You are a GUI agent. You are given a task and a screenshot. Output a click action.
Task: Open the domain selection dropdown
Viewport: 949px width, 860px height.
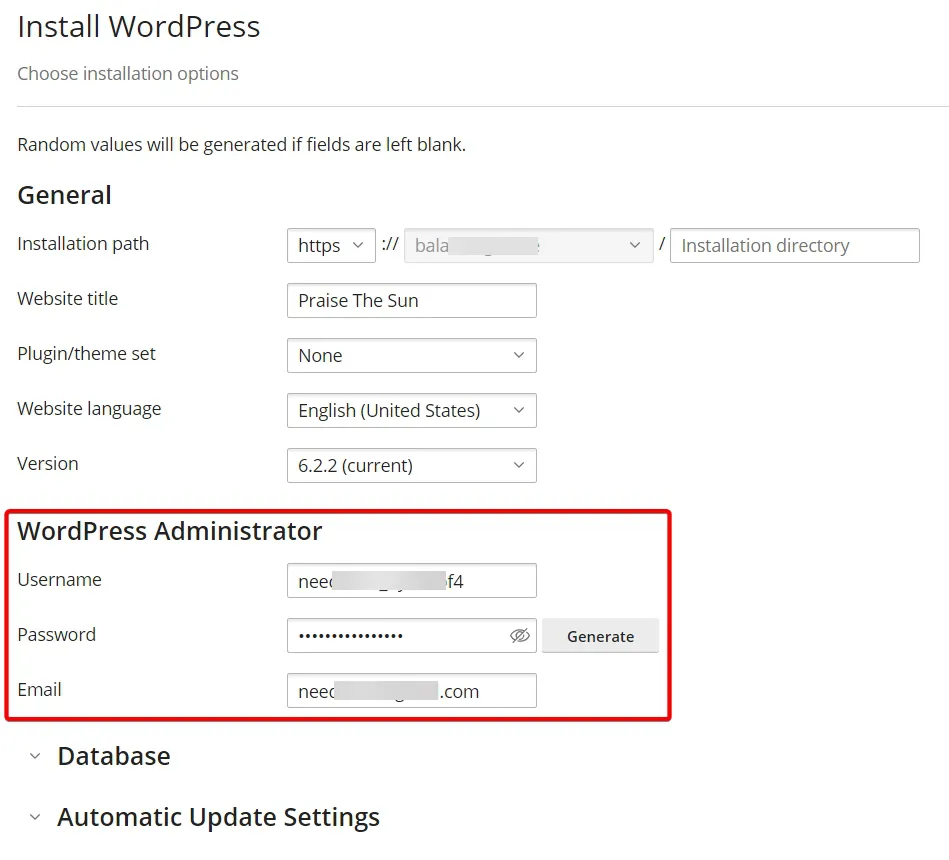(x=528, y=245)
